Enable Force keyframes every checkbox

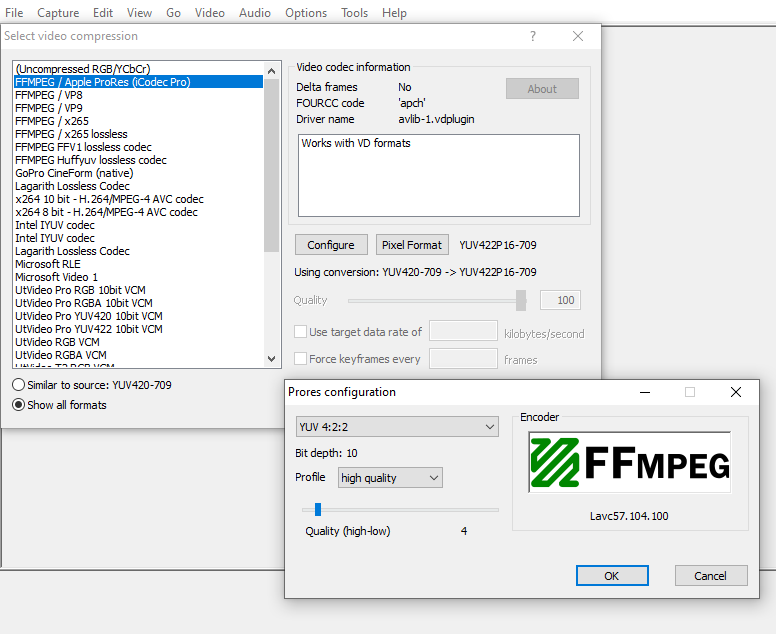pos(300,358)
